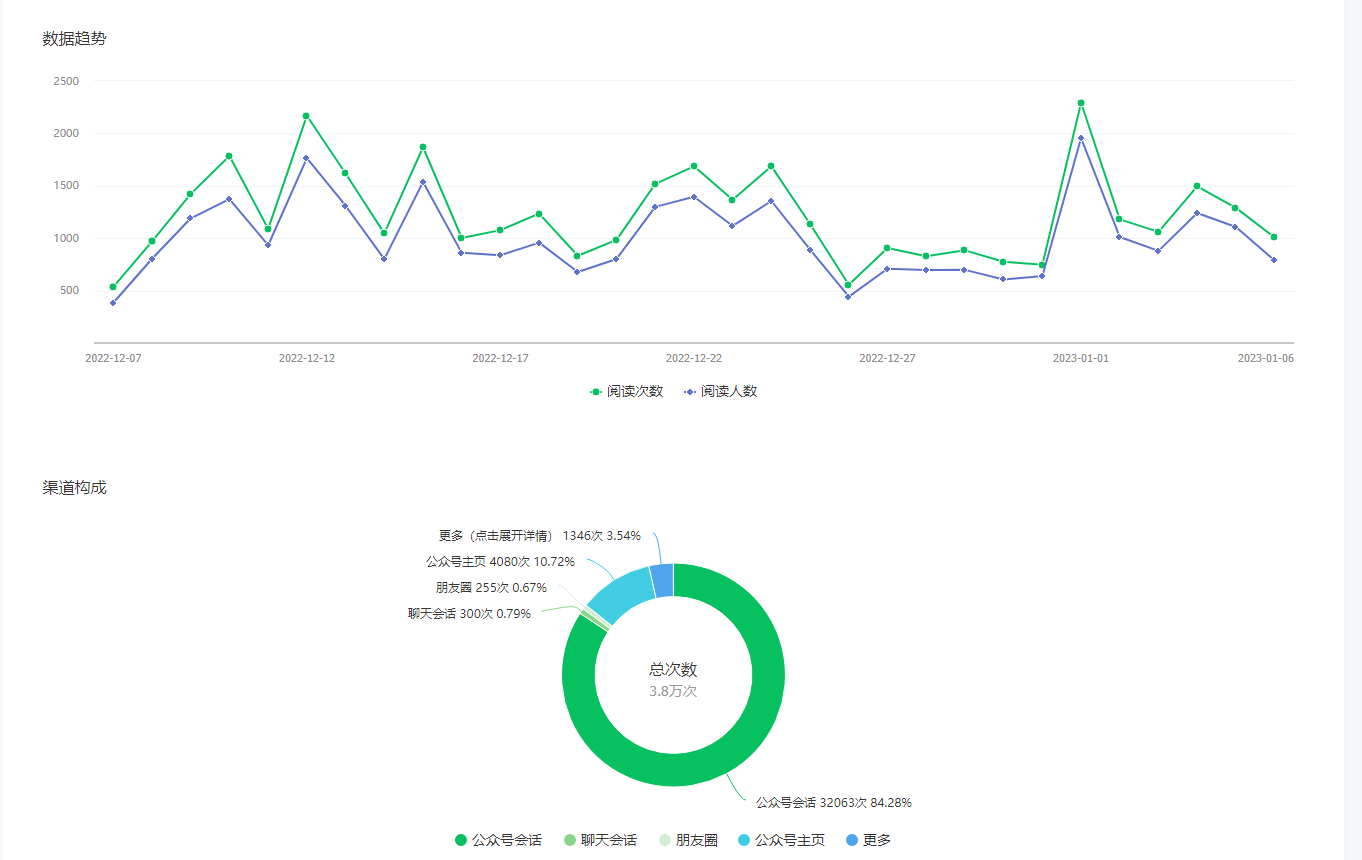The width and height of the screenshot is (1362, 860).
Task: Expand 更多（点击展开详情）label details
Action: [540, 536]
